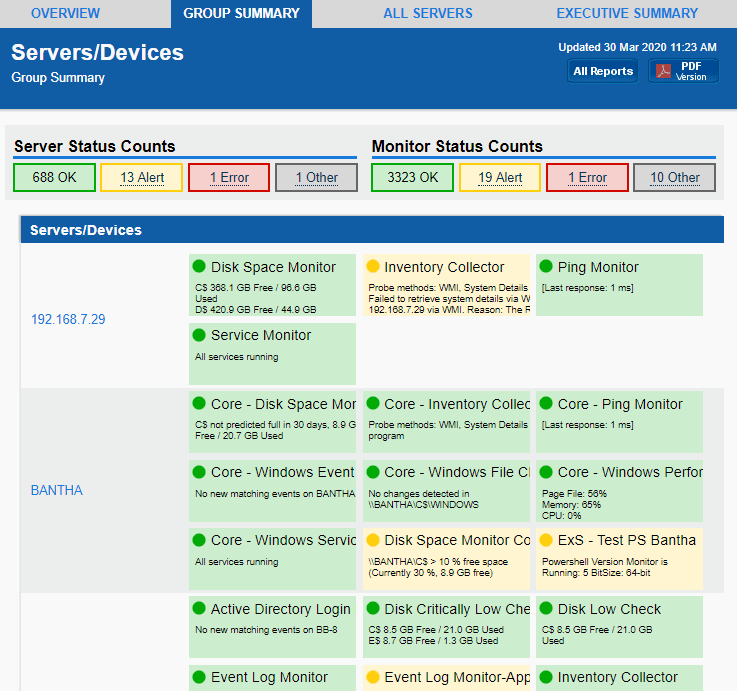Open the All Servers tab
Viewport: 737px width, 691px height.
coord(428,14)
